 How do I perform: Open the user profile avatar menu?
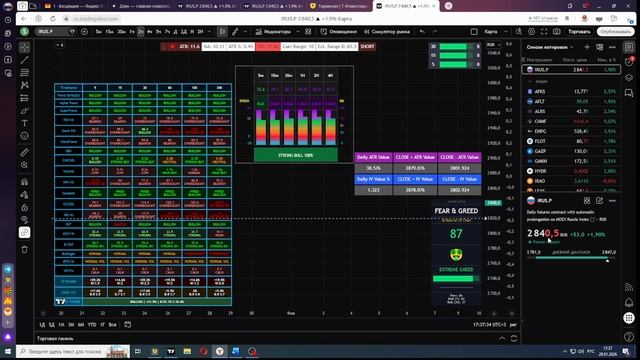point(24,31)
